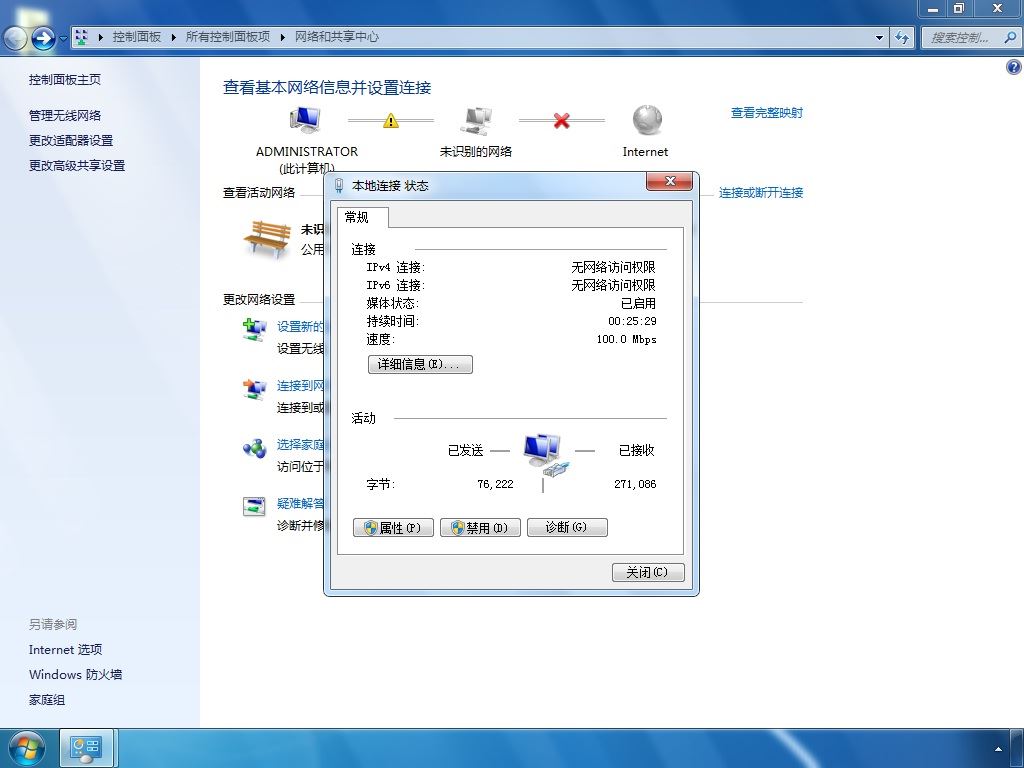Open 管理无线网络 link
The width and height of the screenshot is (1024, 768).
tap(65, 116)
